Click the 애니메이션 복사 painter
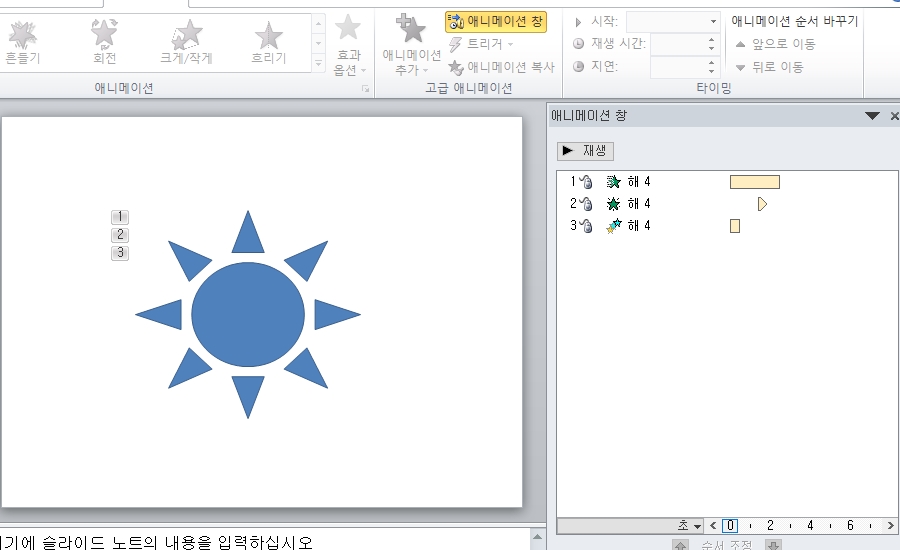 (501, 67)
